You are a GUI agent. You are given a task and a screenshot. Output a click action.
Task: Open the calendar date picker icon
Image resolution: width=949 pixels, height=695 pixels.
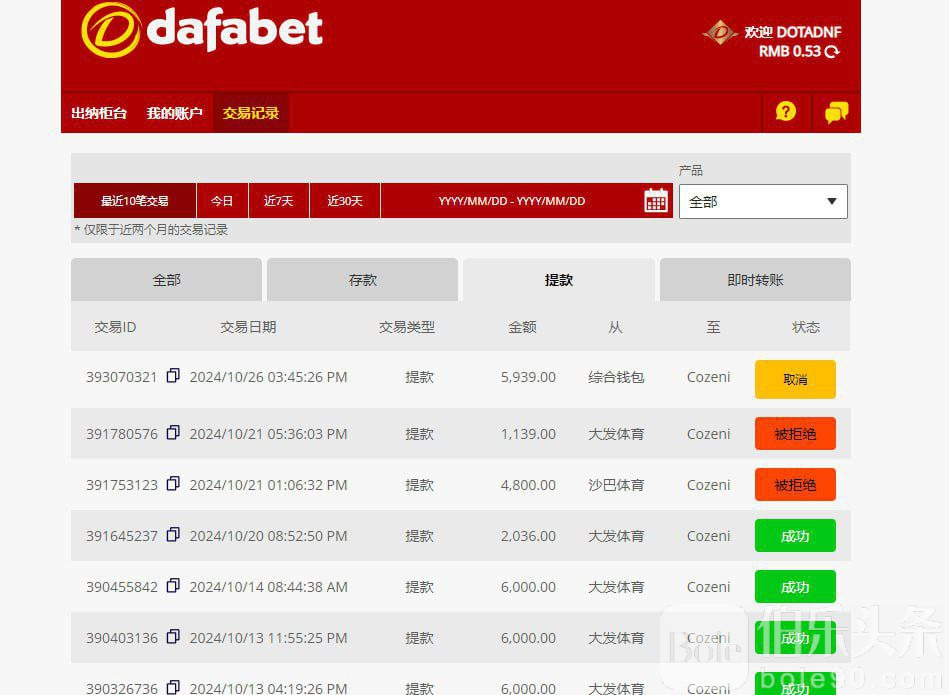click(656, 201)
